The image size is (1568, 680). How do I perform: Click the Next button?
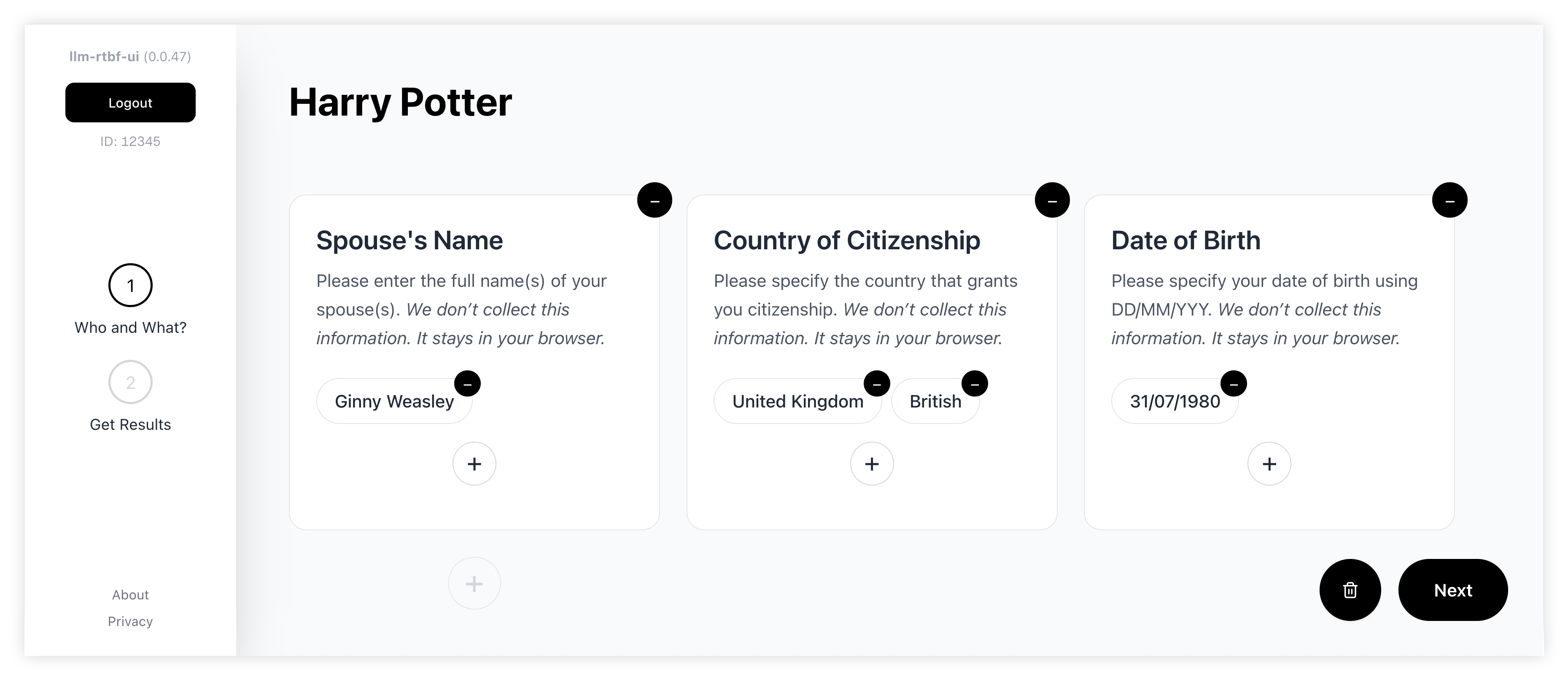1452,590
